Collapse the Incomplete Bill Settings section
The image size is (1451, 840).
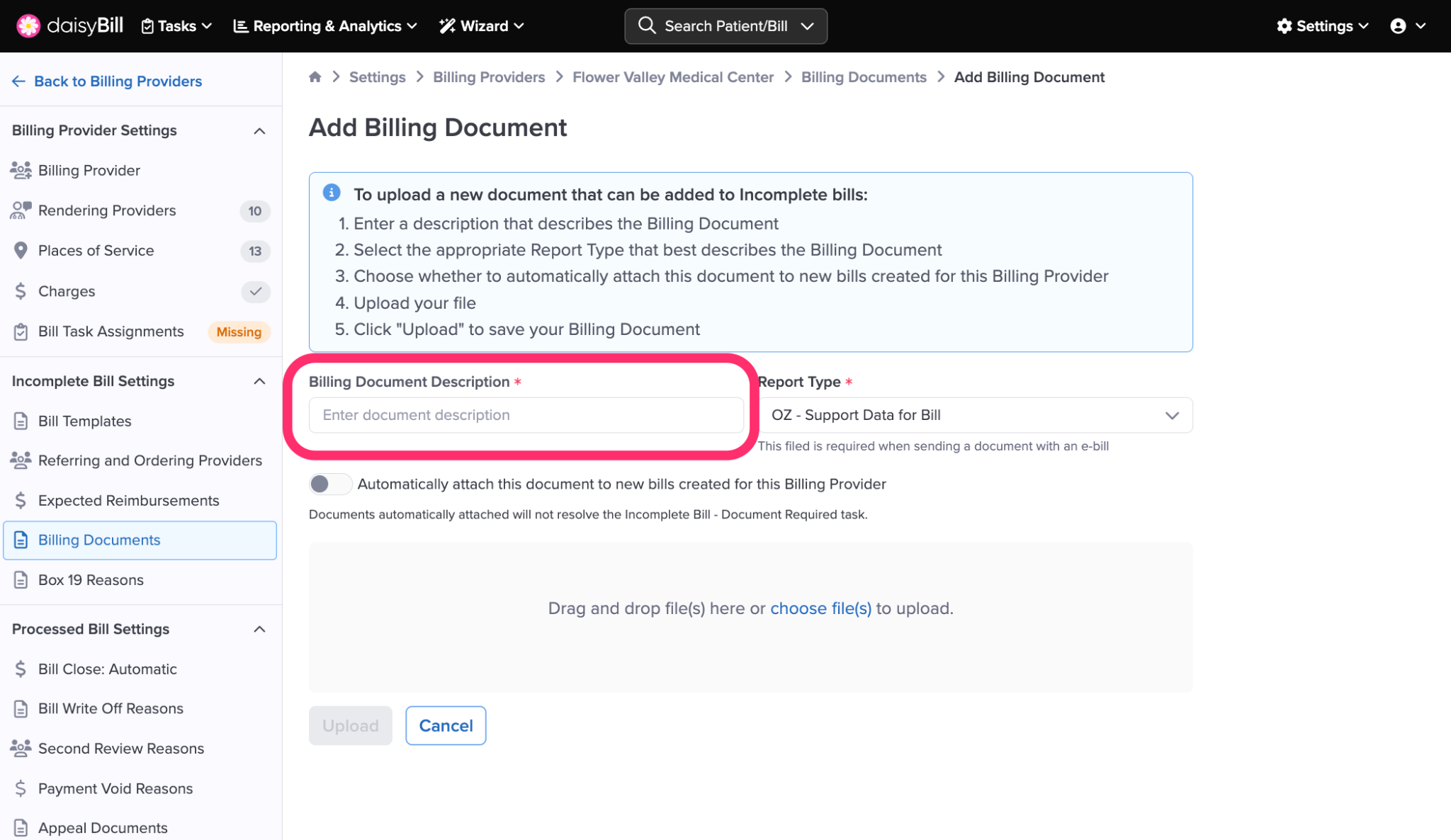point(259,381)
